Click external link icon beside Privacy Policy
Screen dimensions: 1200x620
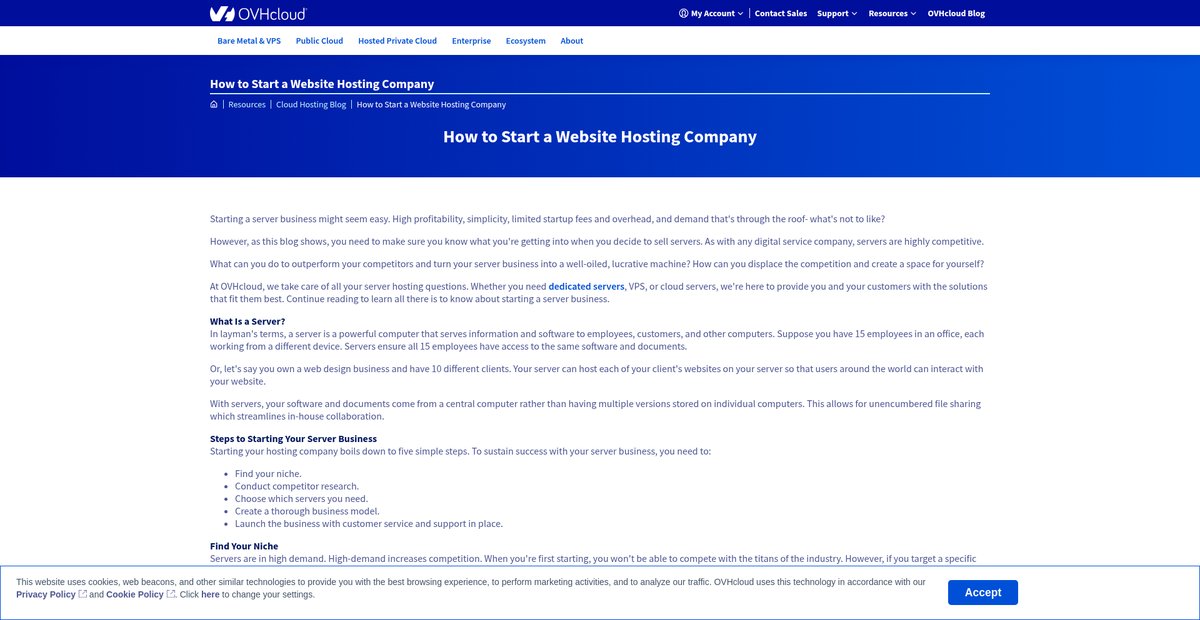(x=83, y=594)
